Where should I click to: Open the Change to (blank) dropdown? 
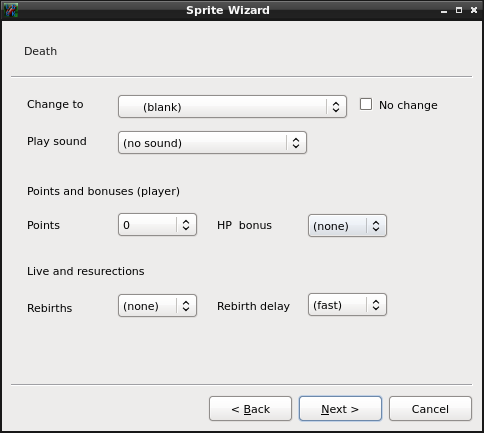232,107
